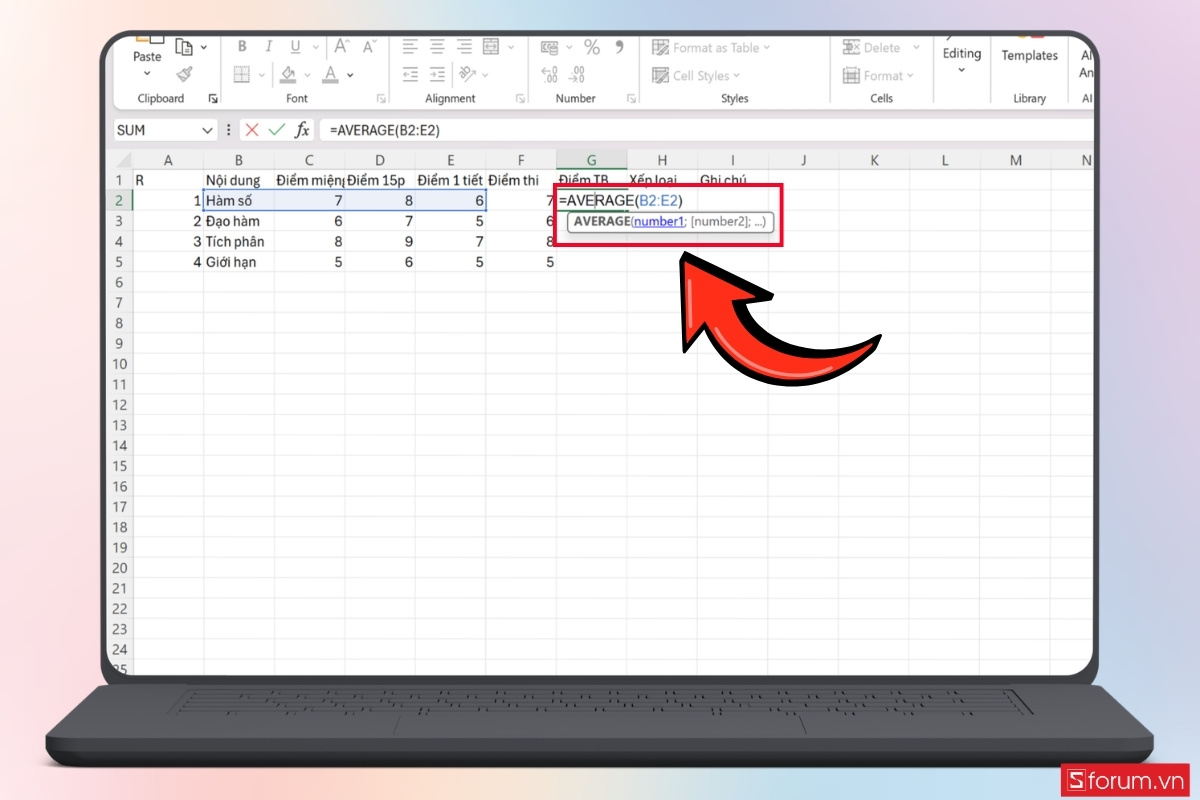Open Number format dialog launcher

(x=631, y=99)
